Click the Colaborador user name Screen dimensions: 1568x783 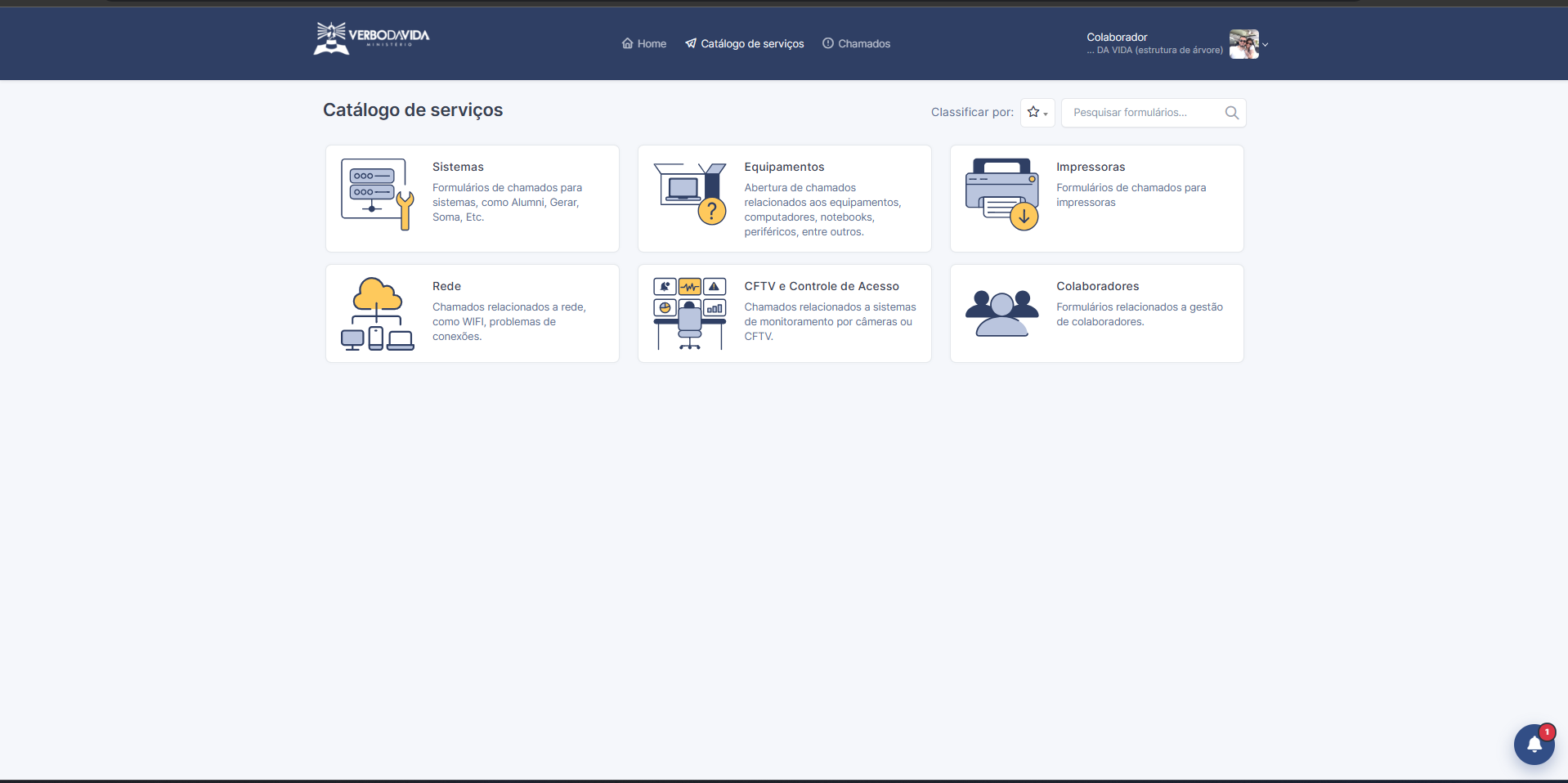(1117, 38)
